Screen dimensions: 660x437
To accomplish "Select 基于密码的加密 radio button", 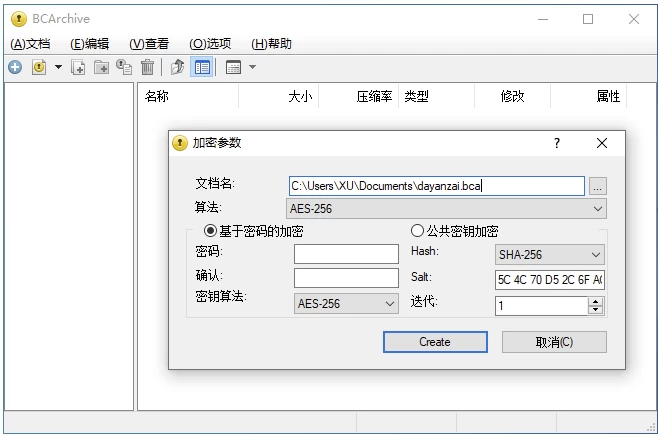I will pos(210,231).
